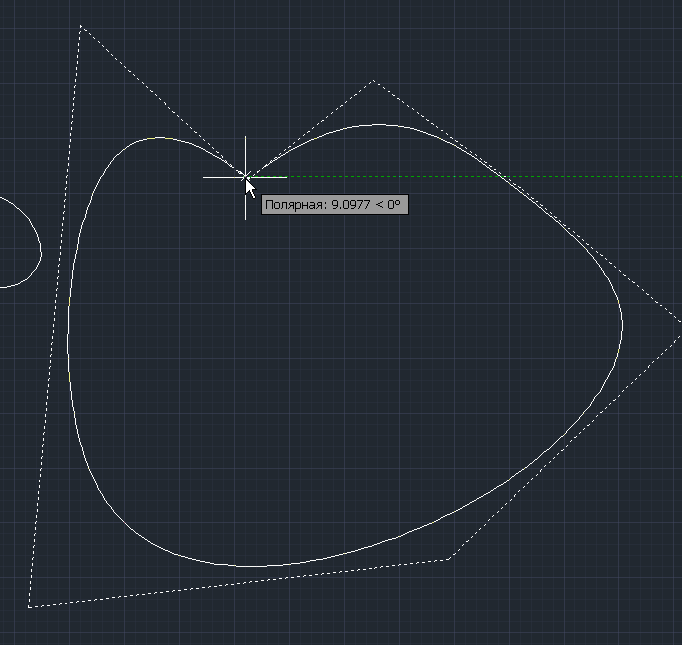Viewport: 682px width, 645px height.
Task: Pick the bottom-left control frame vertex
Action: coord(30,607)
